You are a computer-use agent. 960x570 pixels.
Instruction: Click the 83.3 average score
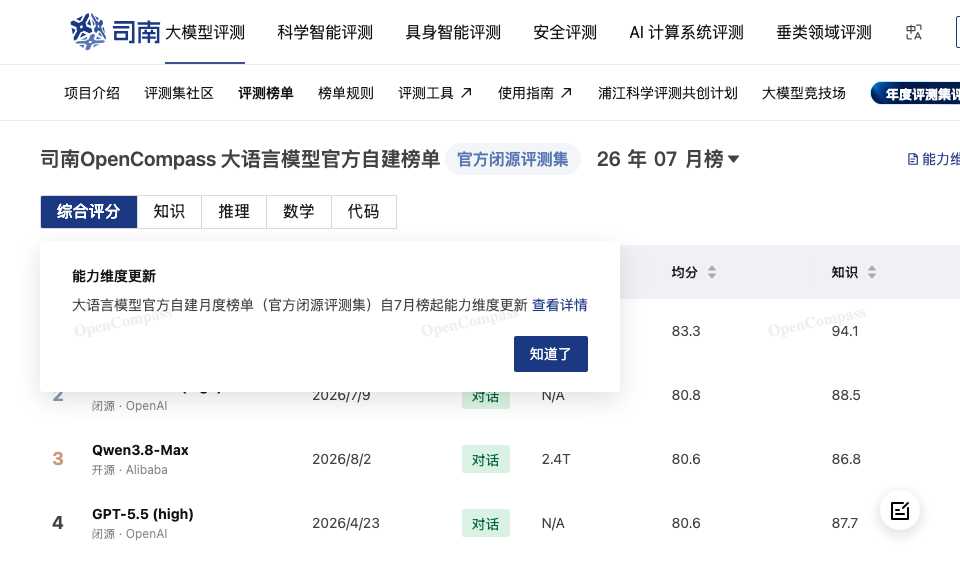point(686,331)
